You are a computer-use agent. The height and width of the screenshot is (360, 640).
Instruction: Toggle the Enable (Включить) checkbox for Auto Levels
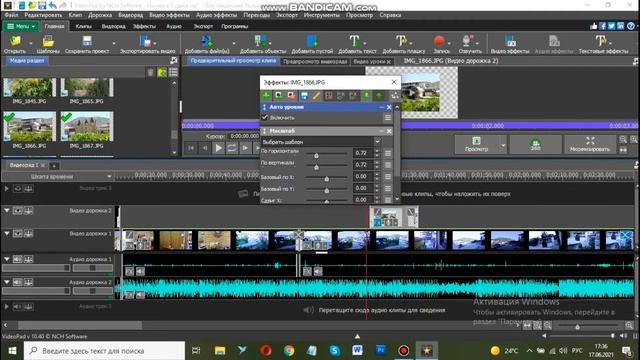(264, 118)
